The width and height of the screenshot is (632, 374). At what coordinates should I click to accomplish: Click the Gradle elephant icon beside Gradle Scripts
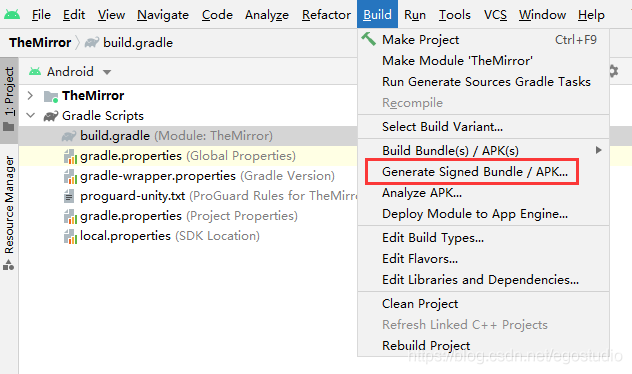pyautogui.click(x=51, y=116)
